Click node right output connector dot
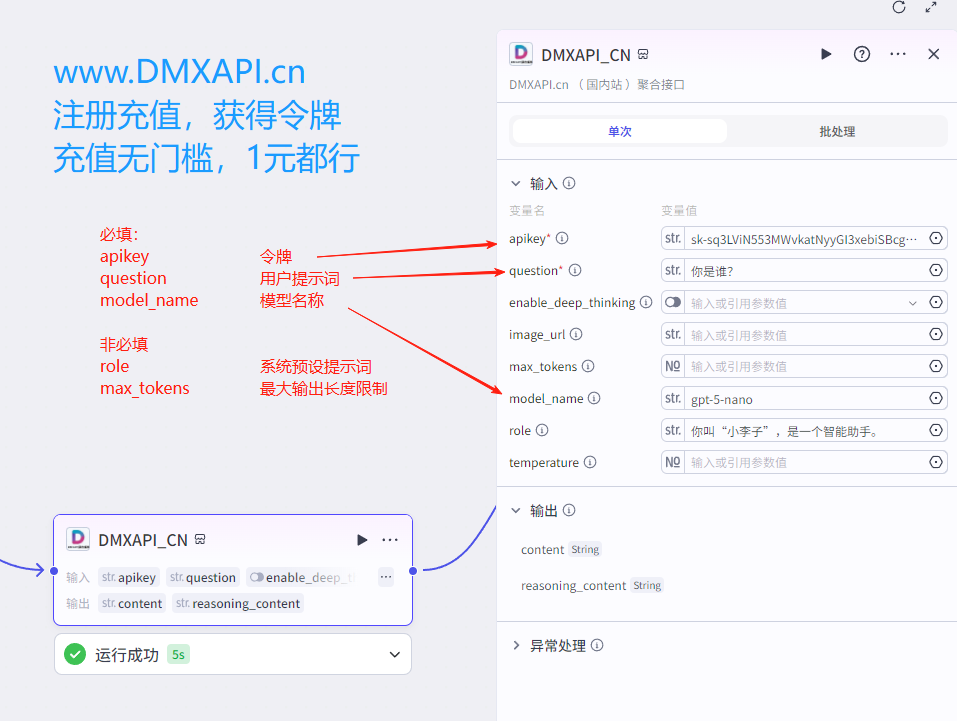957x721 pixels. point(413,571)
